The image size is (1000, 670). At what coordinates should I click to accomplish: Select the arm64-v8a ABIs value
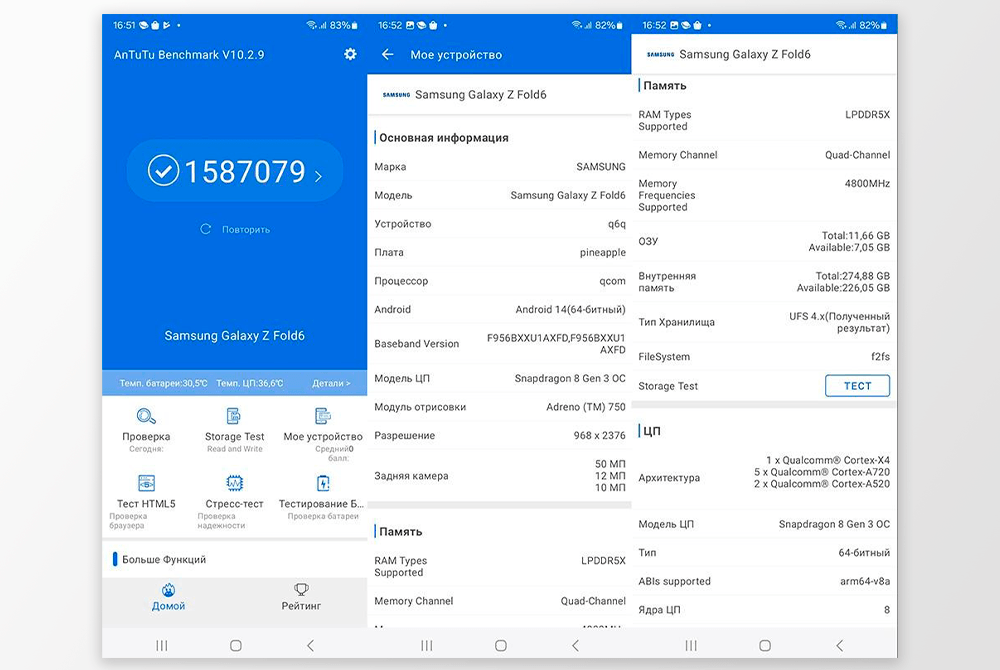click(865, 581)
